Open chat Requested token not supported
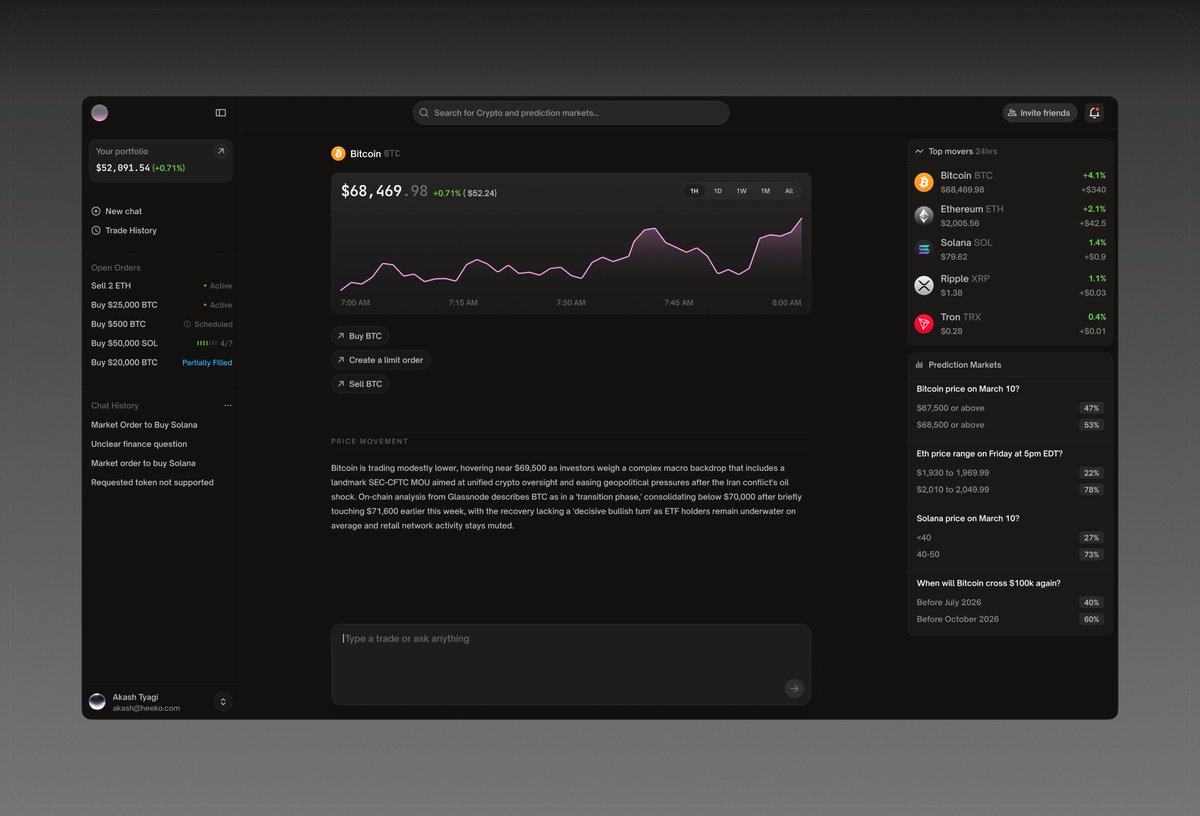The image size is (1200, 816). tap(152, 482)
